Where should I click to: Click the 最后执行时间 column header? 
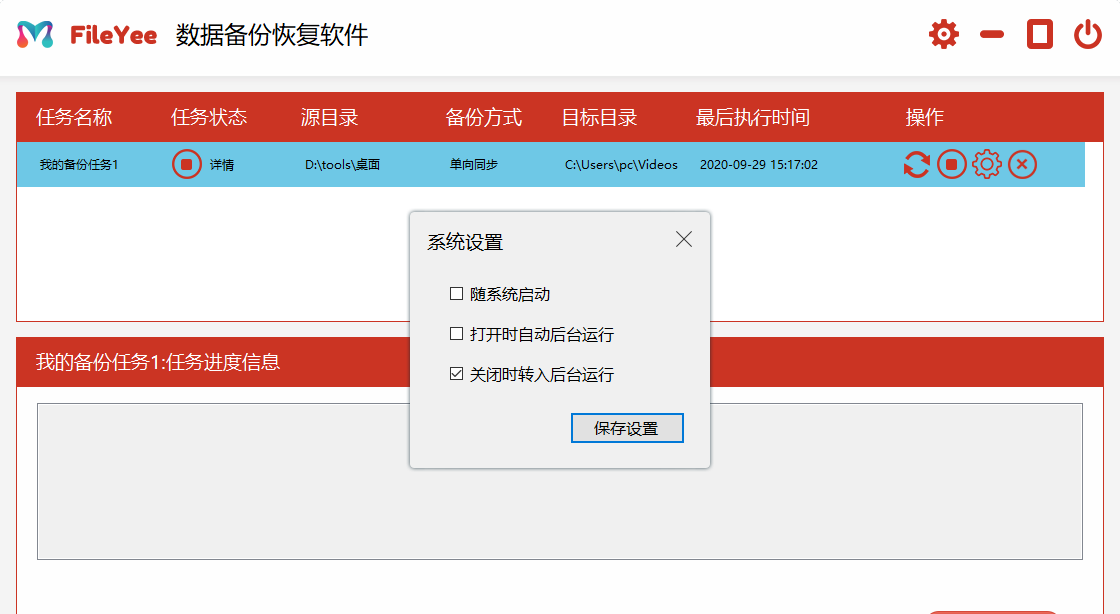[753, 117]
